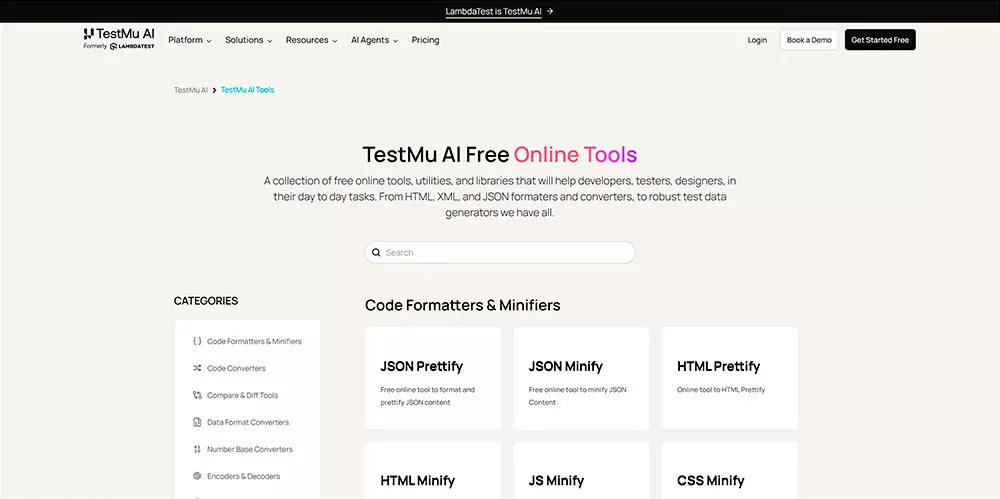Expand the AI Agents menu
Image resolution: width=1000 pixels, height=499 pixels.
(374, 40)
